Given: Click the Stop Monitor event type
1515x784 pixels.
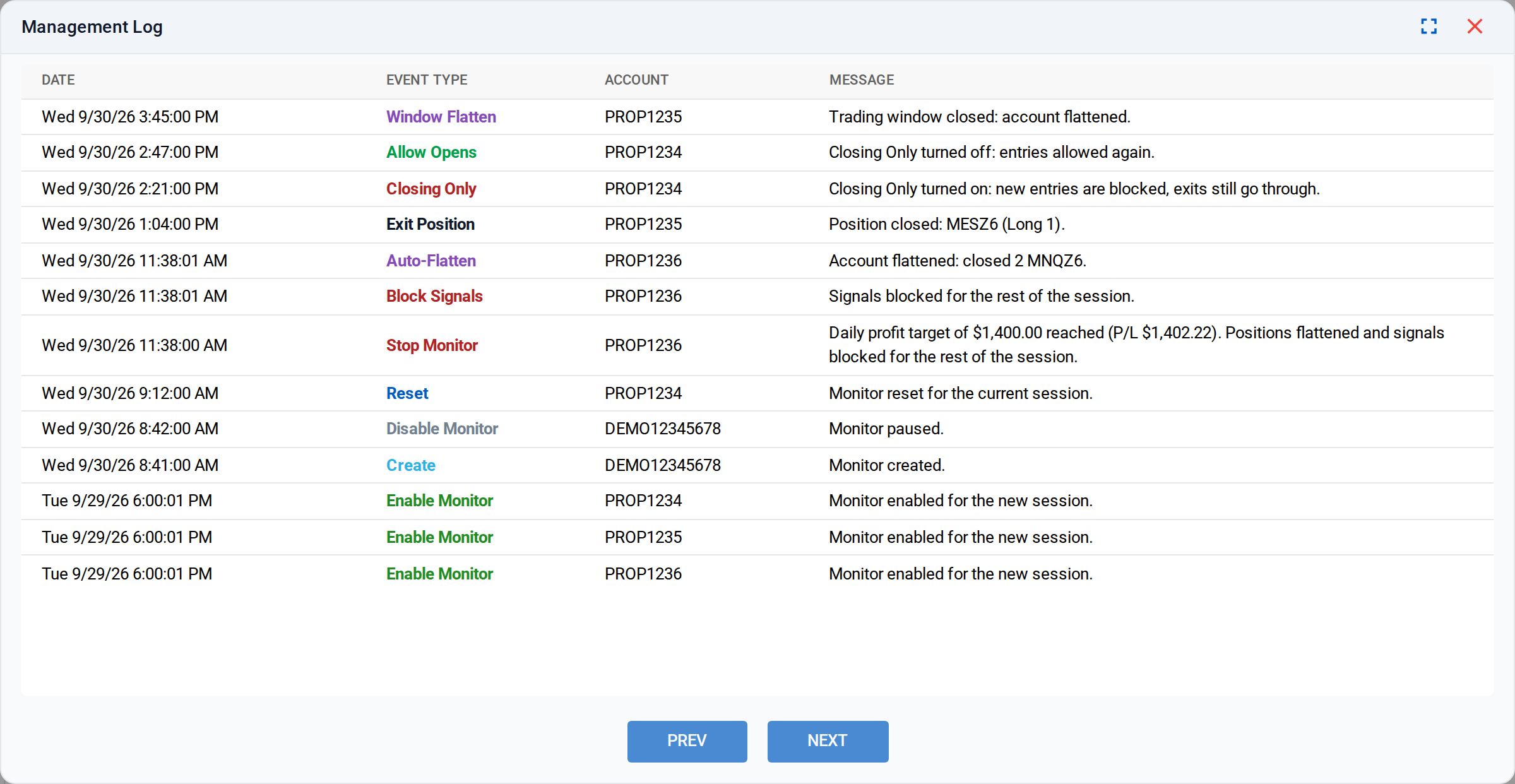Looking at the screenshot, I should [x=432, y=345].
